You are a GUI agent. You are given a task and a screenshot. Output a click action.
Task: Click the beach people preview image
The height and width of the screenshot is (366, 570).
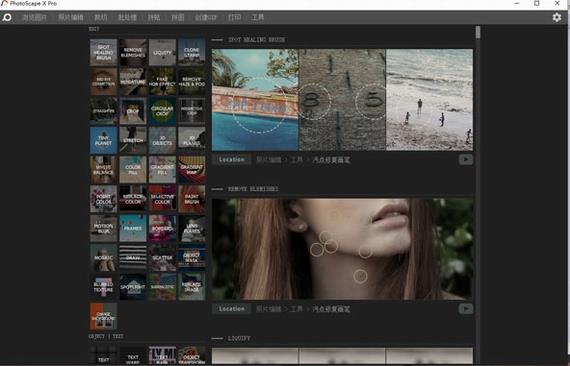pos(429,100)
